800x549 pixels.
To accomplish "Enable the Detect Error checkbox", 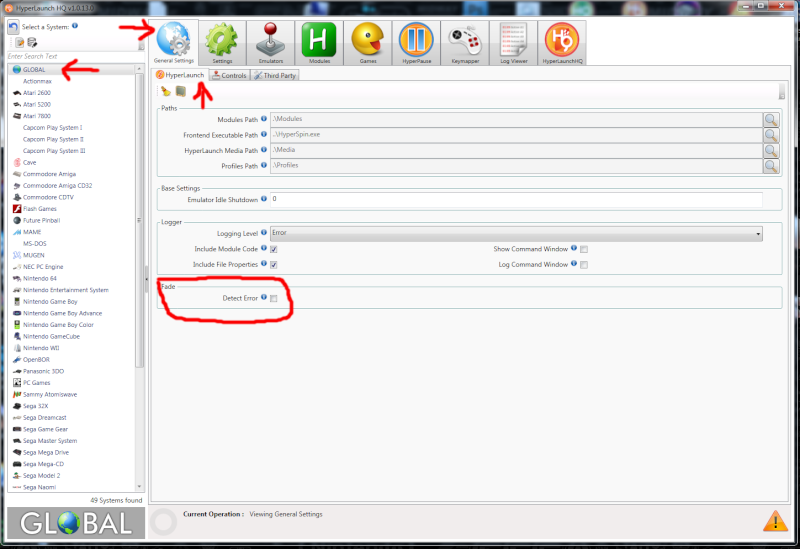I will [x=274, y=298].
